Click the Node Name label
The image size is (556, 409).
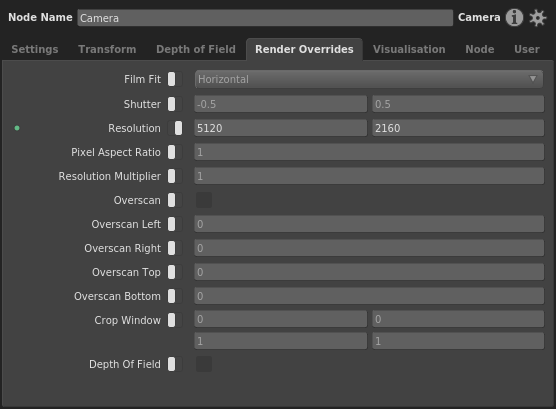(x=40, y=17)
